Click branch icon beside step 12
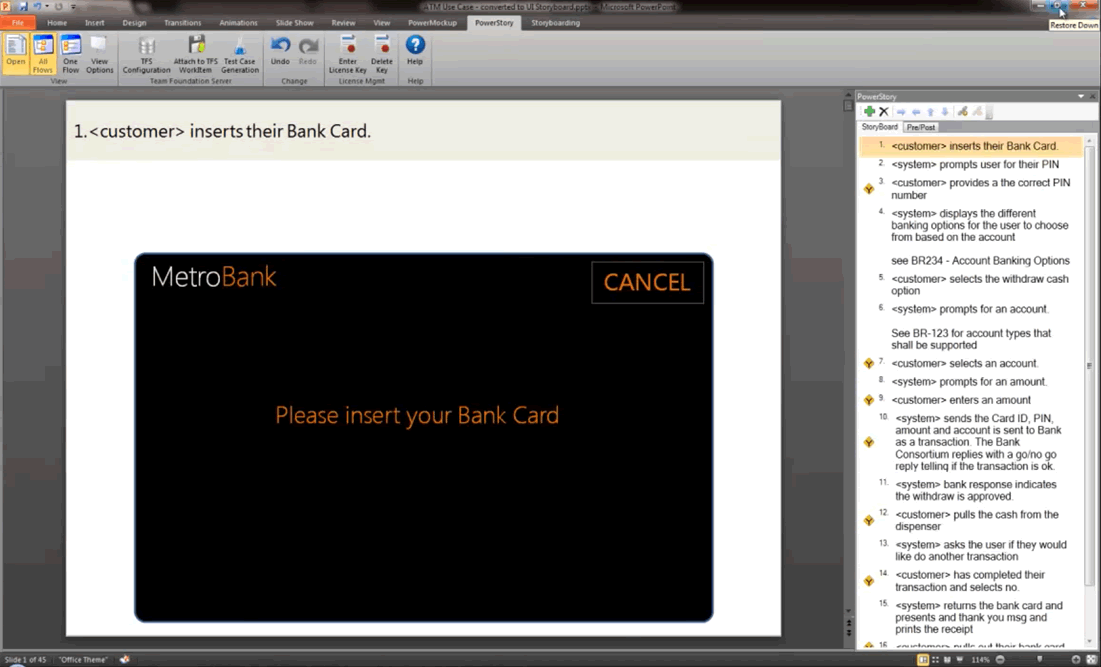The height and width of the screenshot is (667, 1101). point(869,520)
